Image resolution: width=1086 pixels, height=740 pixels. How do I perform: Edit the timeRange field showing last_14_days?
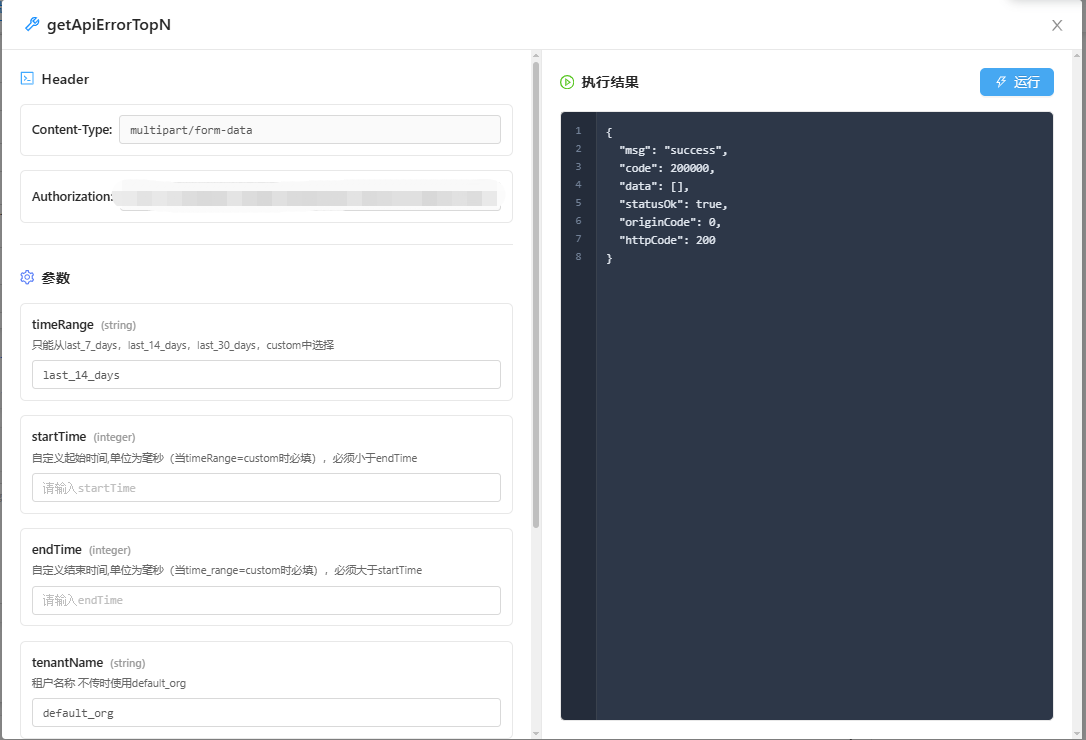(266, 375)
